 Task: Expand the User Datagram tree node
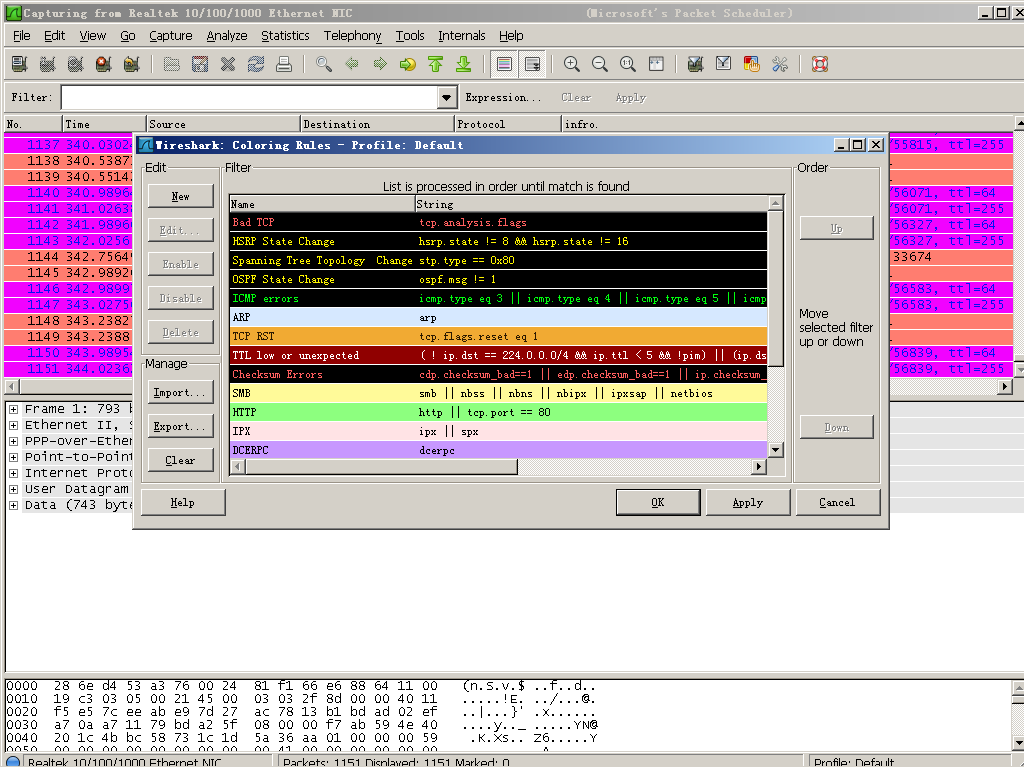pyautogui.click(x=13, y=489)
